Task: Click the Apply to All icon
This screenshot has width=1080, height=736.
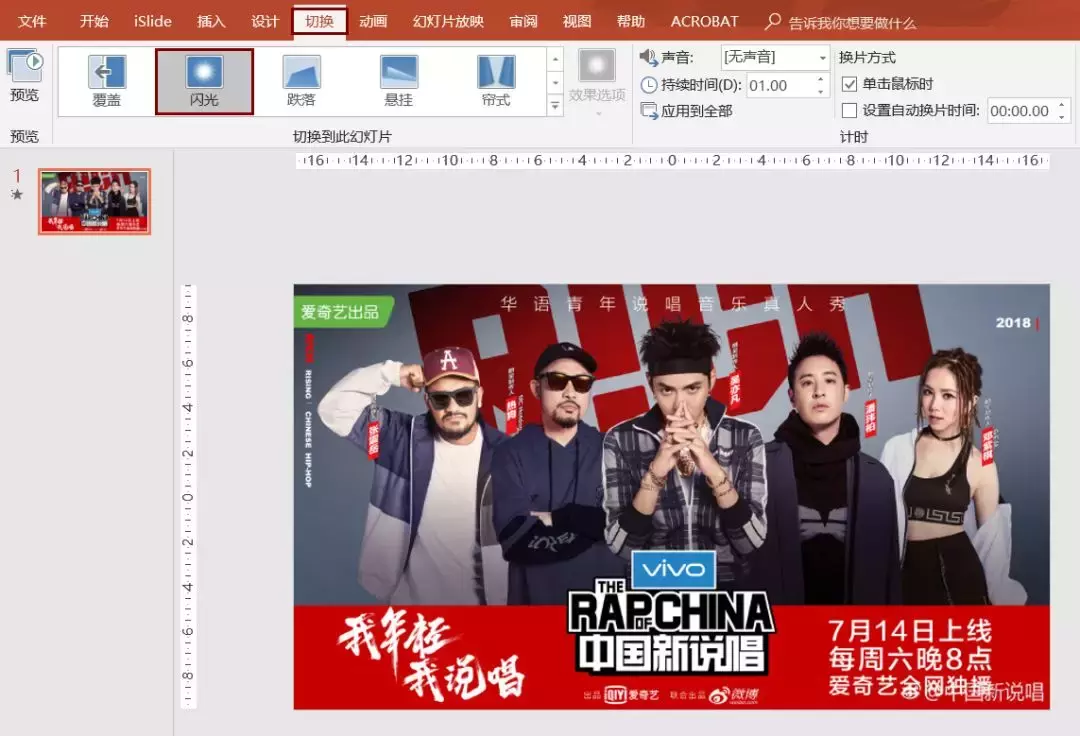Action: [x=649, y=111]
